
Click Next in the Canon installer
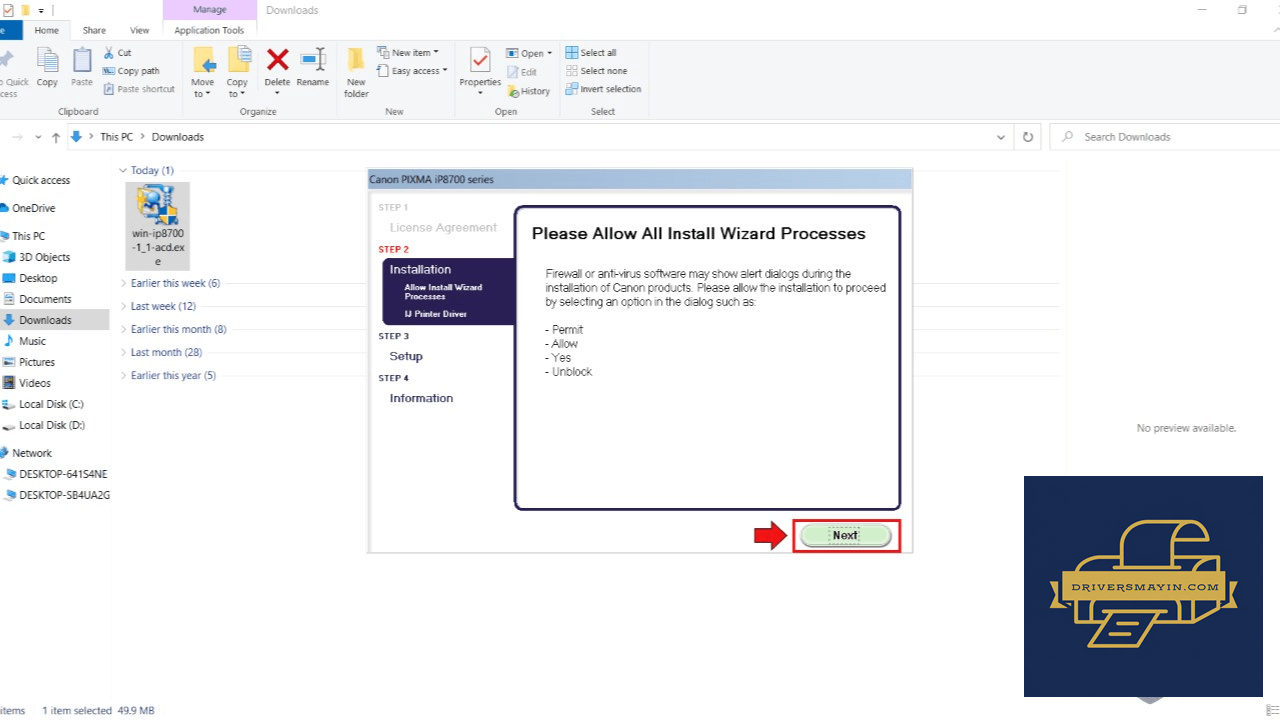pyautogui.click(x=846, y=535)
